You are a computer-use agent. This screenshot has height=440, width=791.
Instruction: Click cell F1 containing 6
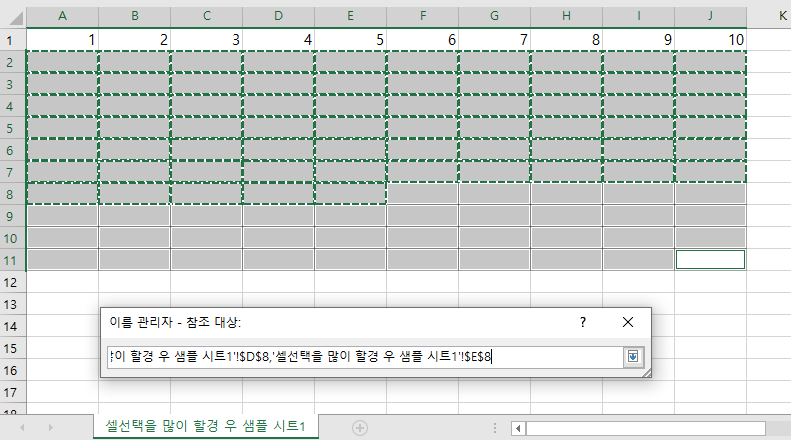click(423, 40)
